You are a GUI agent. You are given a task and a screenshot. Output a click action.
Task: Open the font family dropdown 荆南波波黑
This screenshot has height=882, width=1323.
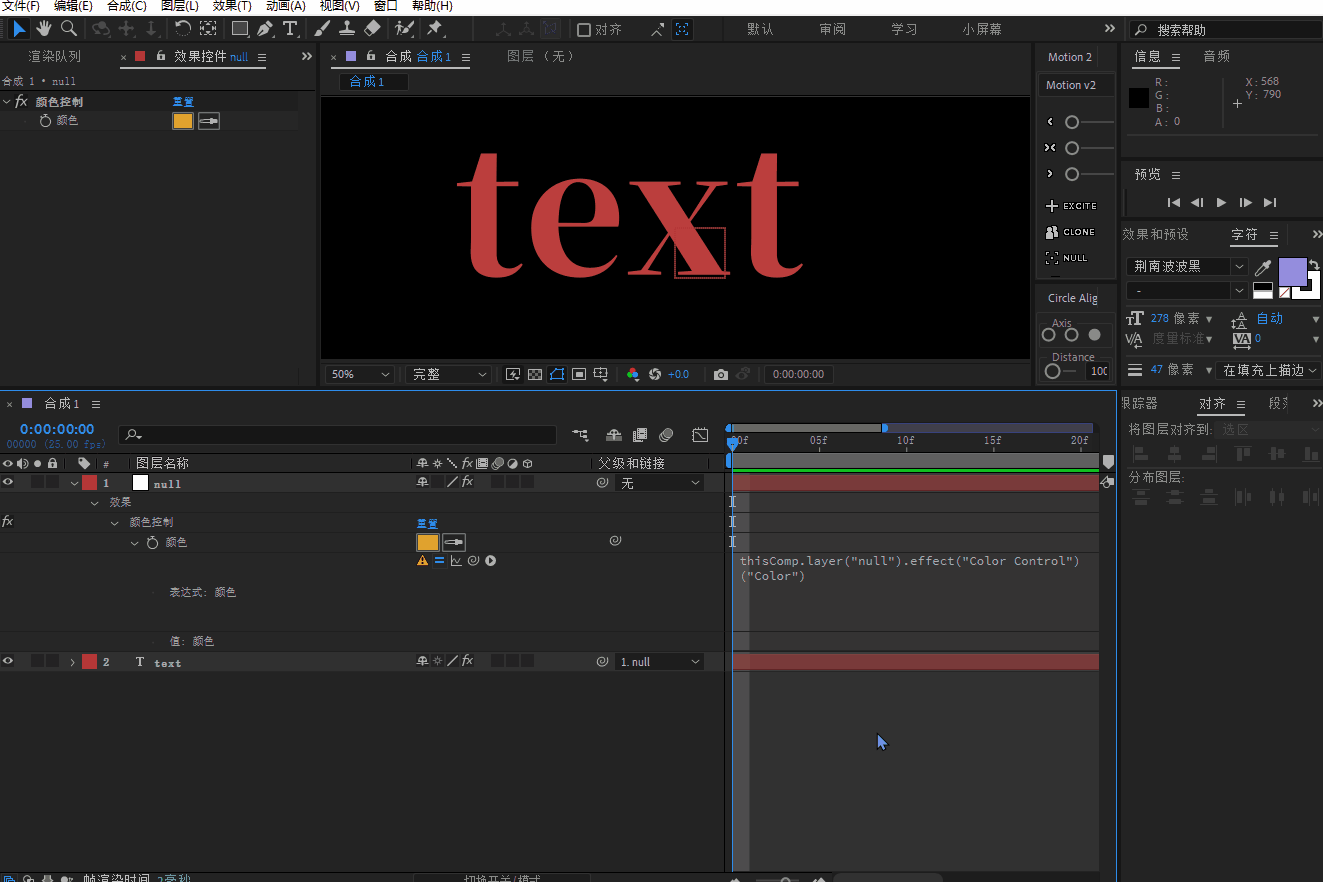click(x=1187, y=267)
